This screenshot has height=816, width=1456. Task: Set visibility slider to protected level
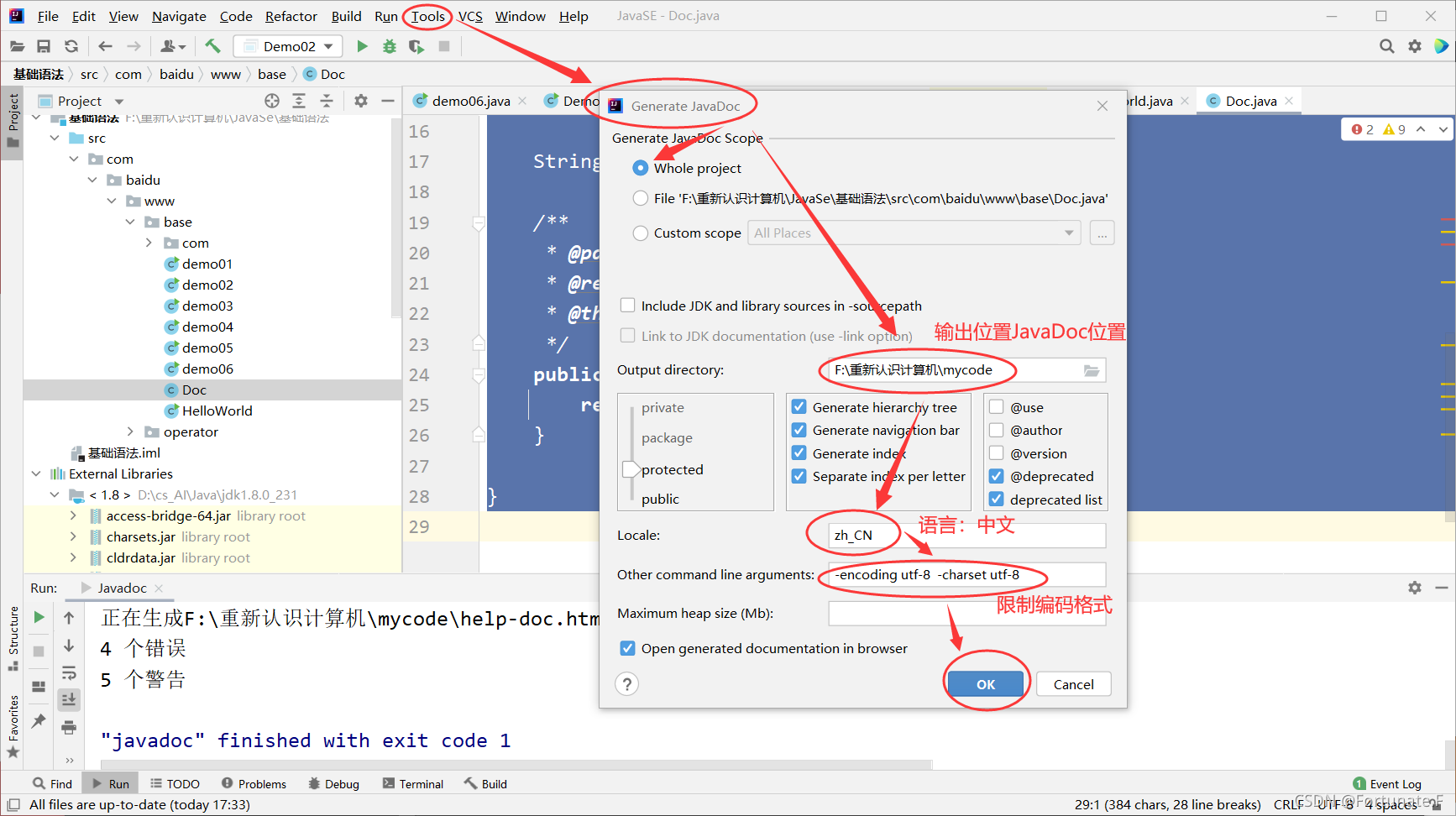(672, 469)
